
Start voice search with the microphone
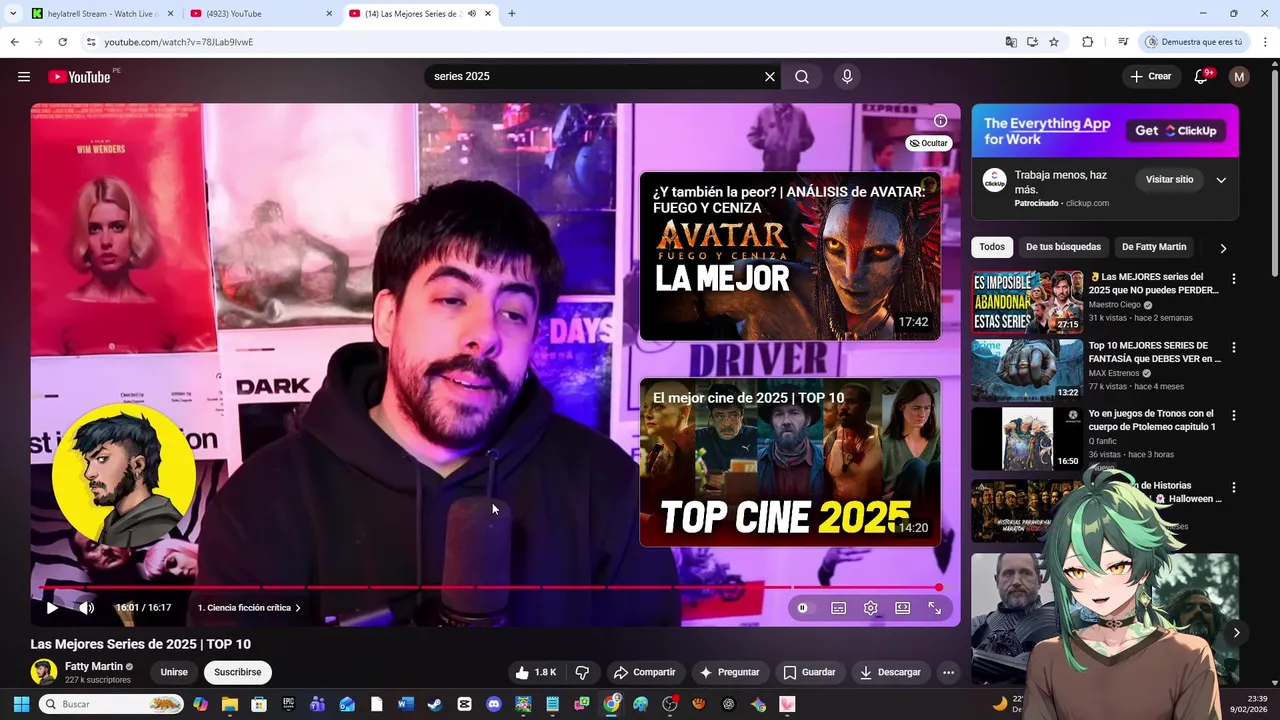pos(847,77)
